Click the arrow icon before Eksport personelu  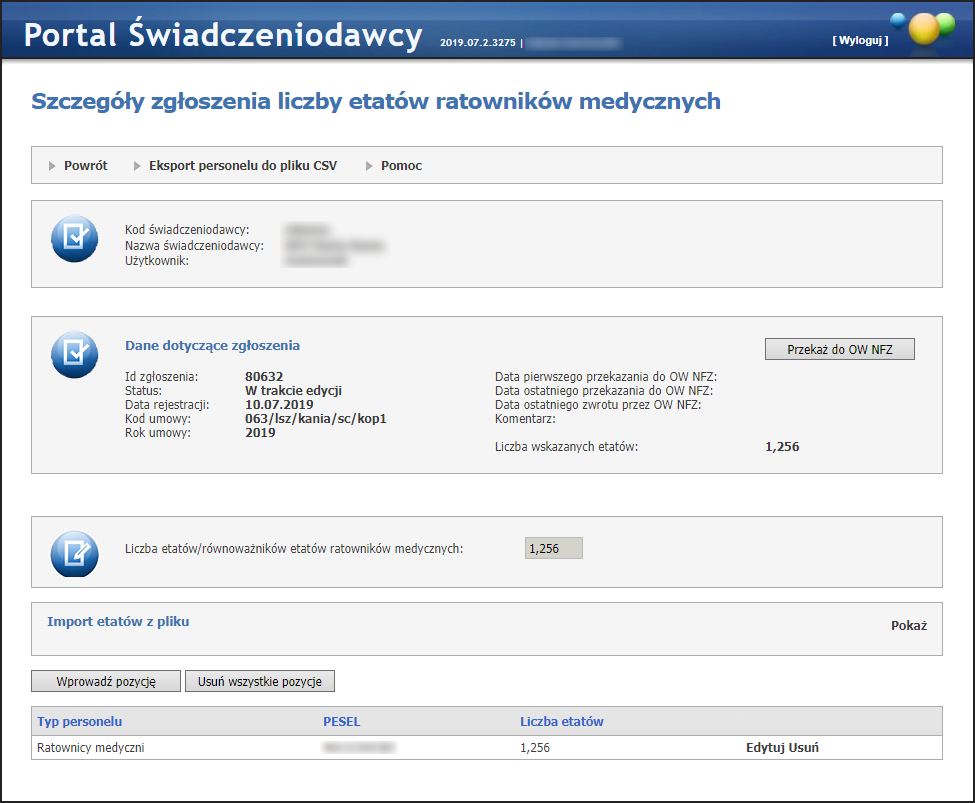point(137,166)
